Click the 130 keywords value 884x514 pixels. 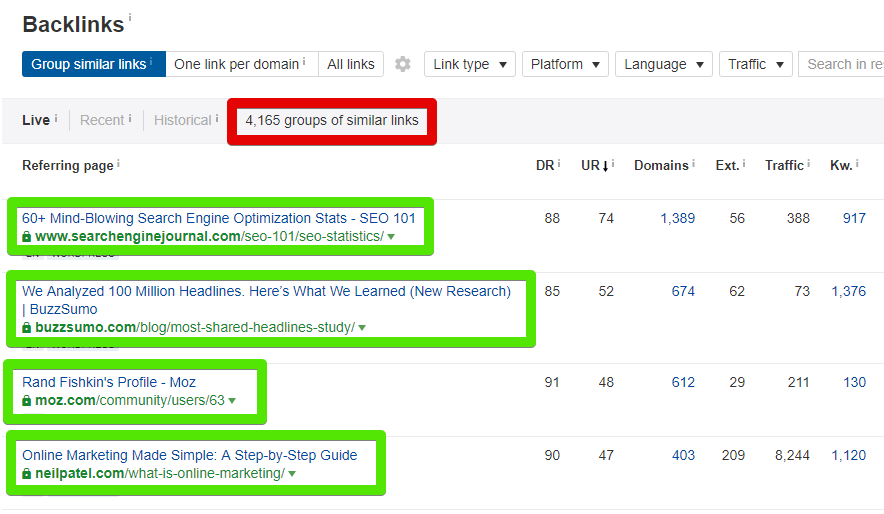coord(854,382)
